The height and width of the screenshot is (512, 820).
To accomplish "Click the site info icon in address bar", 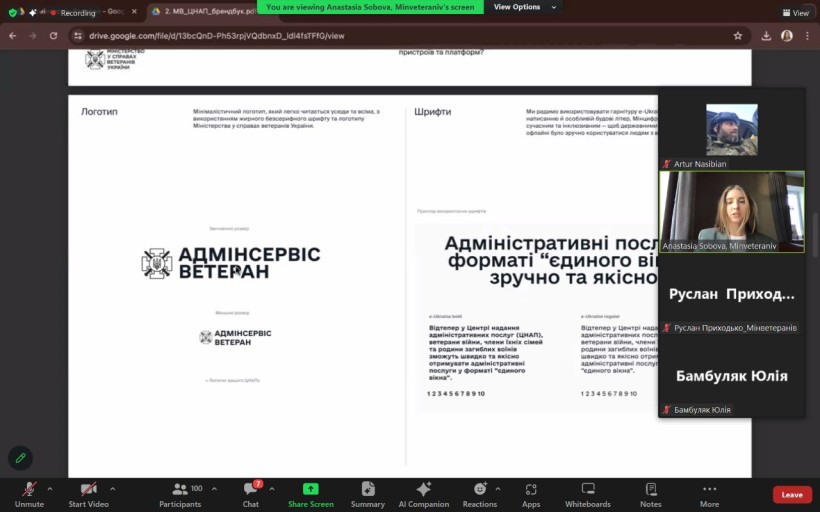I will (x=78, y=36).
